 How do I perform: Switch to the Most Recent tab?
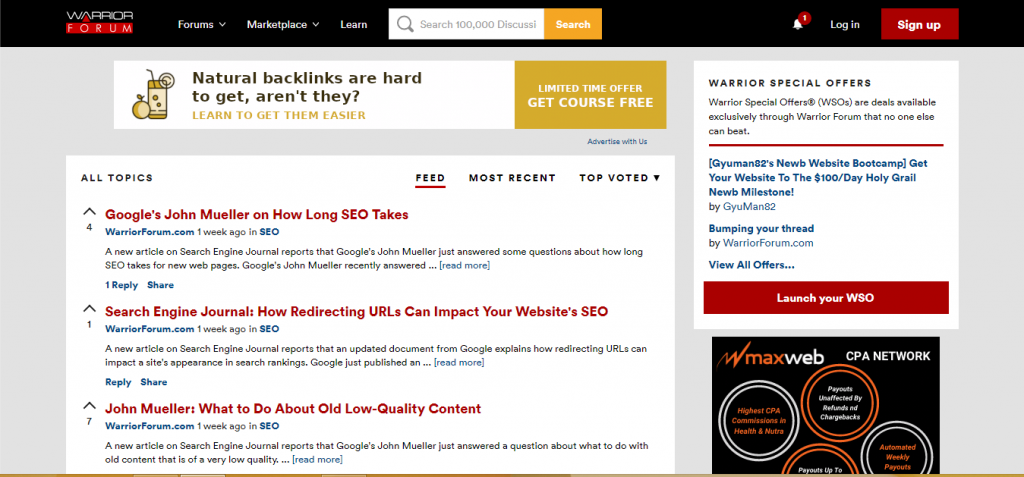pos(512,178)
